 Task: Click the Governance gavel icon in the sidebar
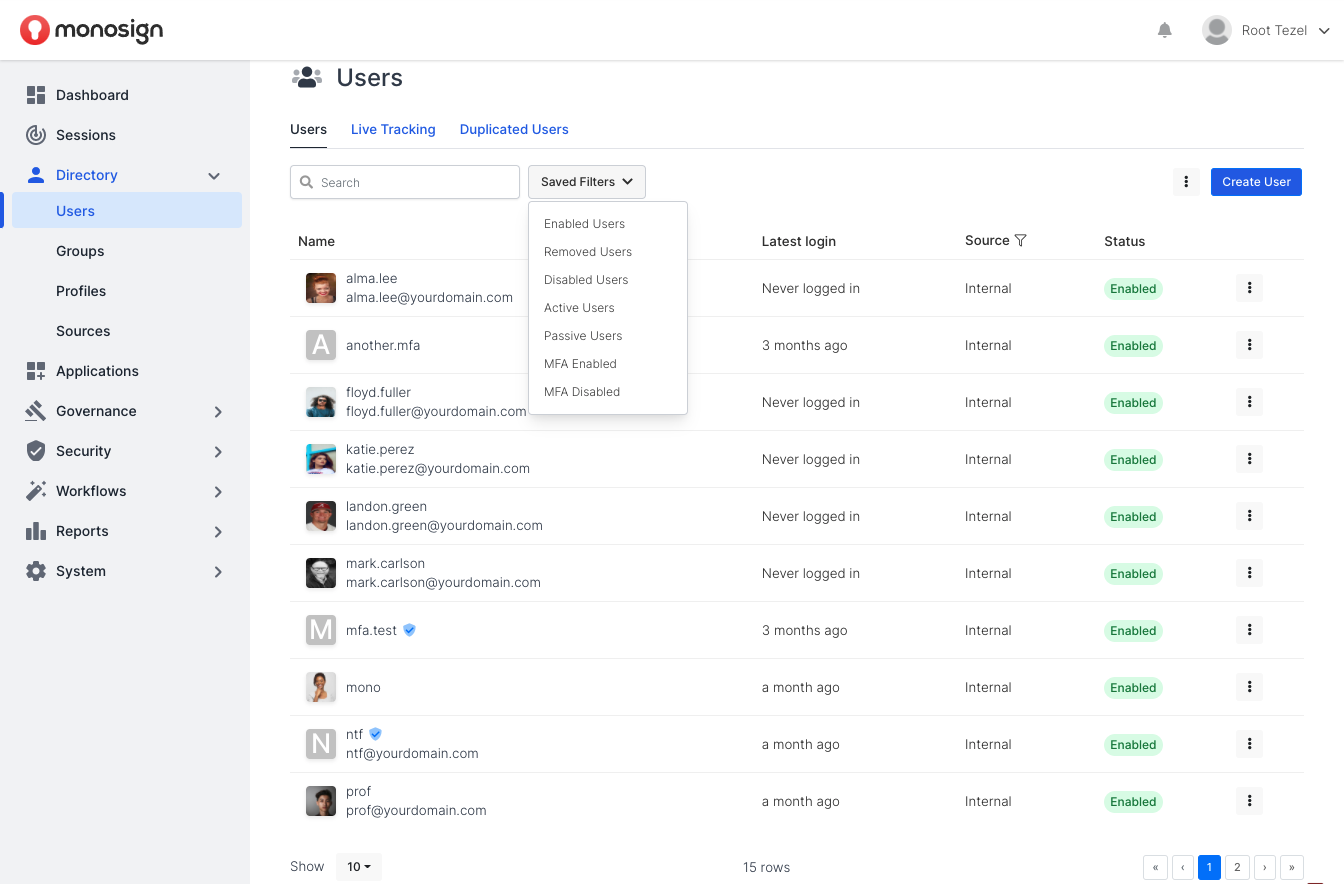point(36,411)
